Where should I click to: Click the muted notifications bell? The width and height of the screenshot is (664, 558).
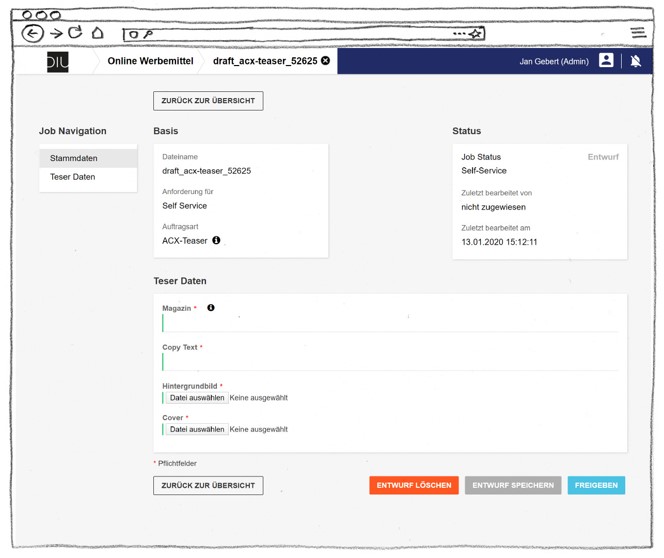[635, 61]
